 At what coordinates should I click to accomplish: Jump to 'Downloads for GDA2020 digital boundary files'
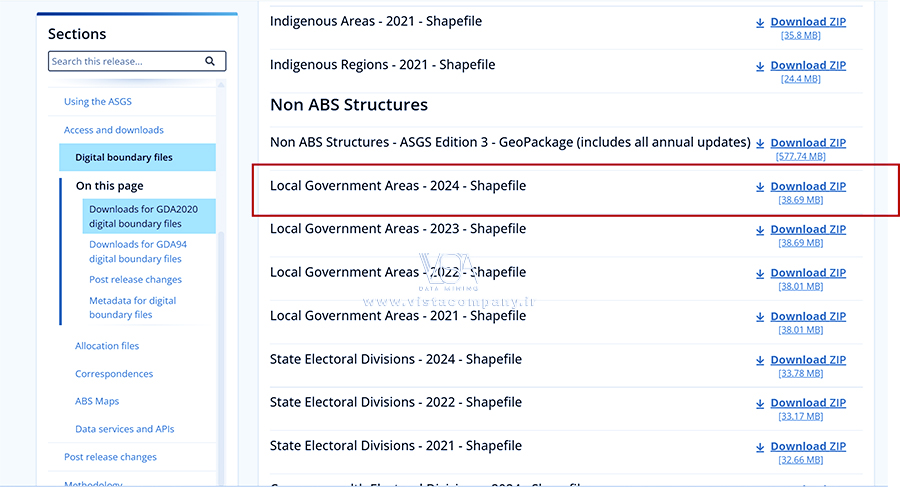coord(135,216)
